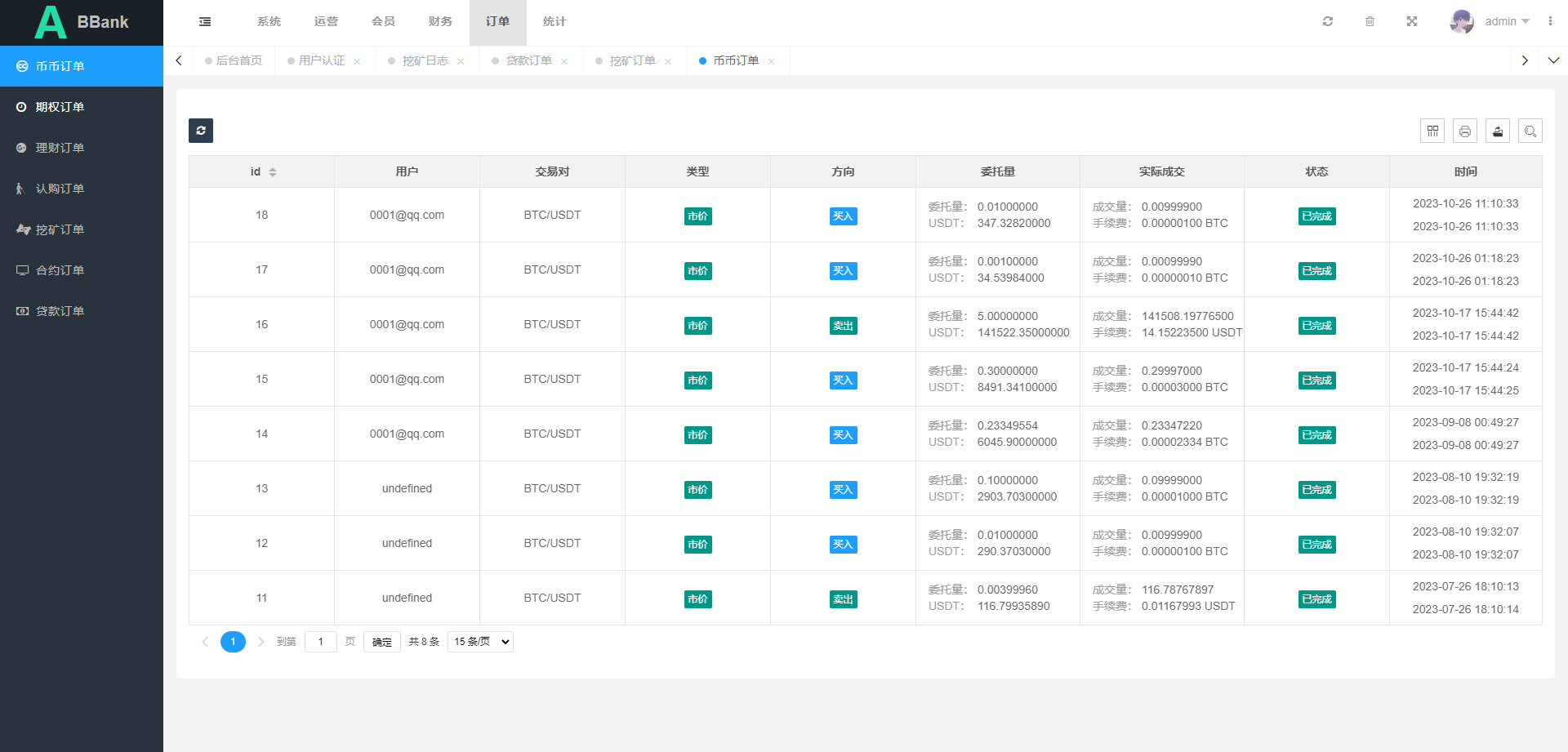The height and width of the screenshot is (752, 1568).
Task: Toggle fullscreen mode icon
Action: (x=1412, y=22)
